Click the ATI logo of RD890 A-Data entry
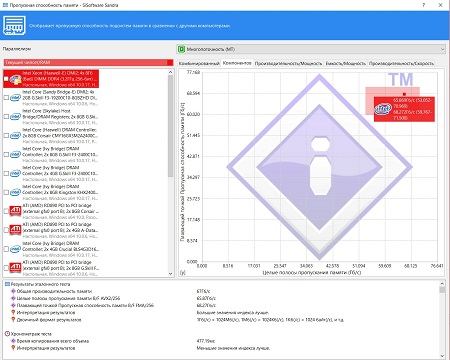 click(15, 230)
